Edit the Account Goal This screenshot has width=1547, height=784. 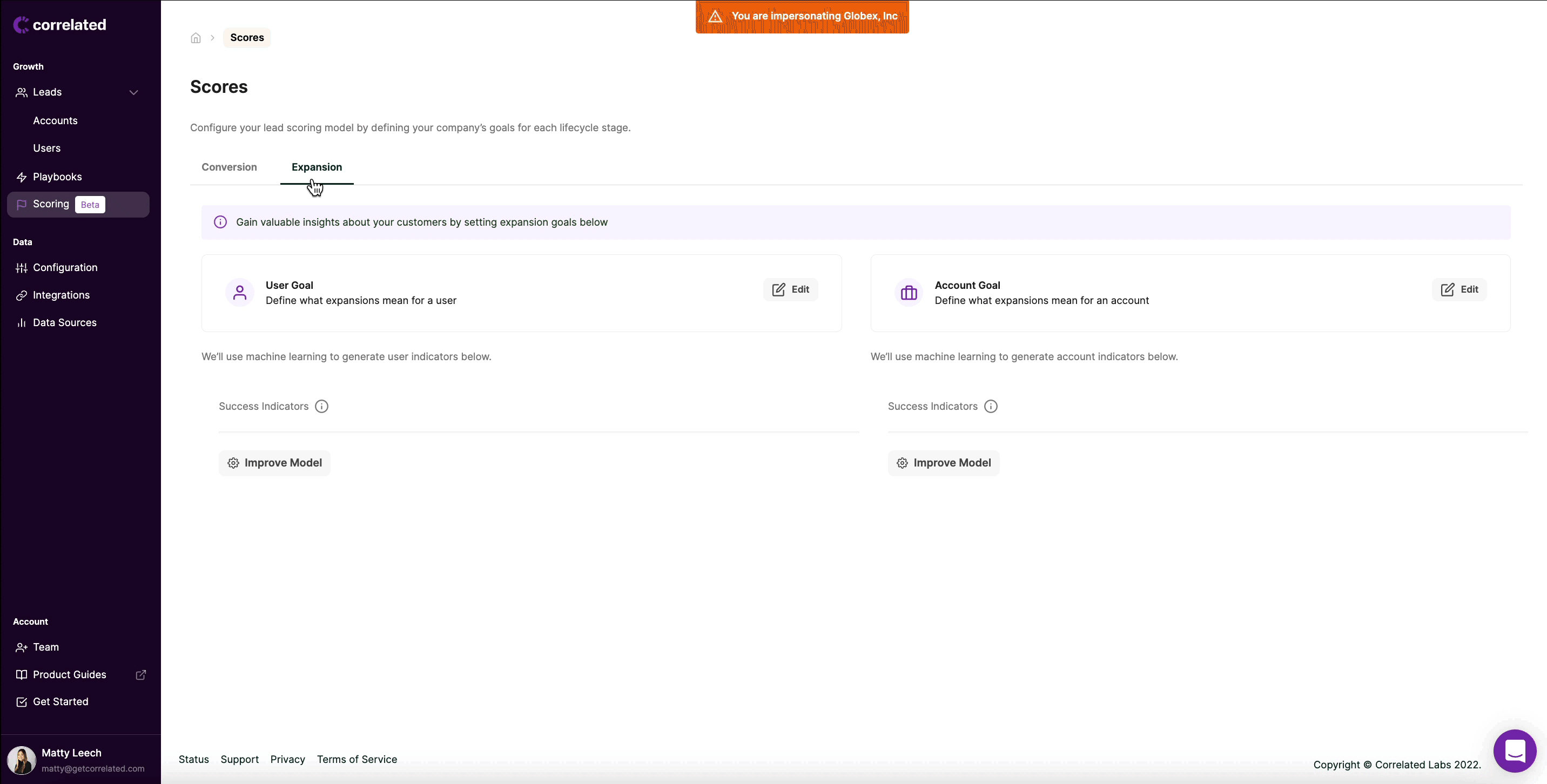(x=1459, y=289)
